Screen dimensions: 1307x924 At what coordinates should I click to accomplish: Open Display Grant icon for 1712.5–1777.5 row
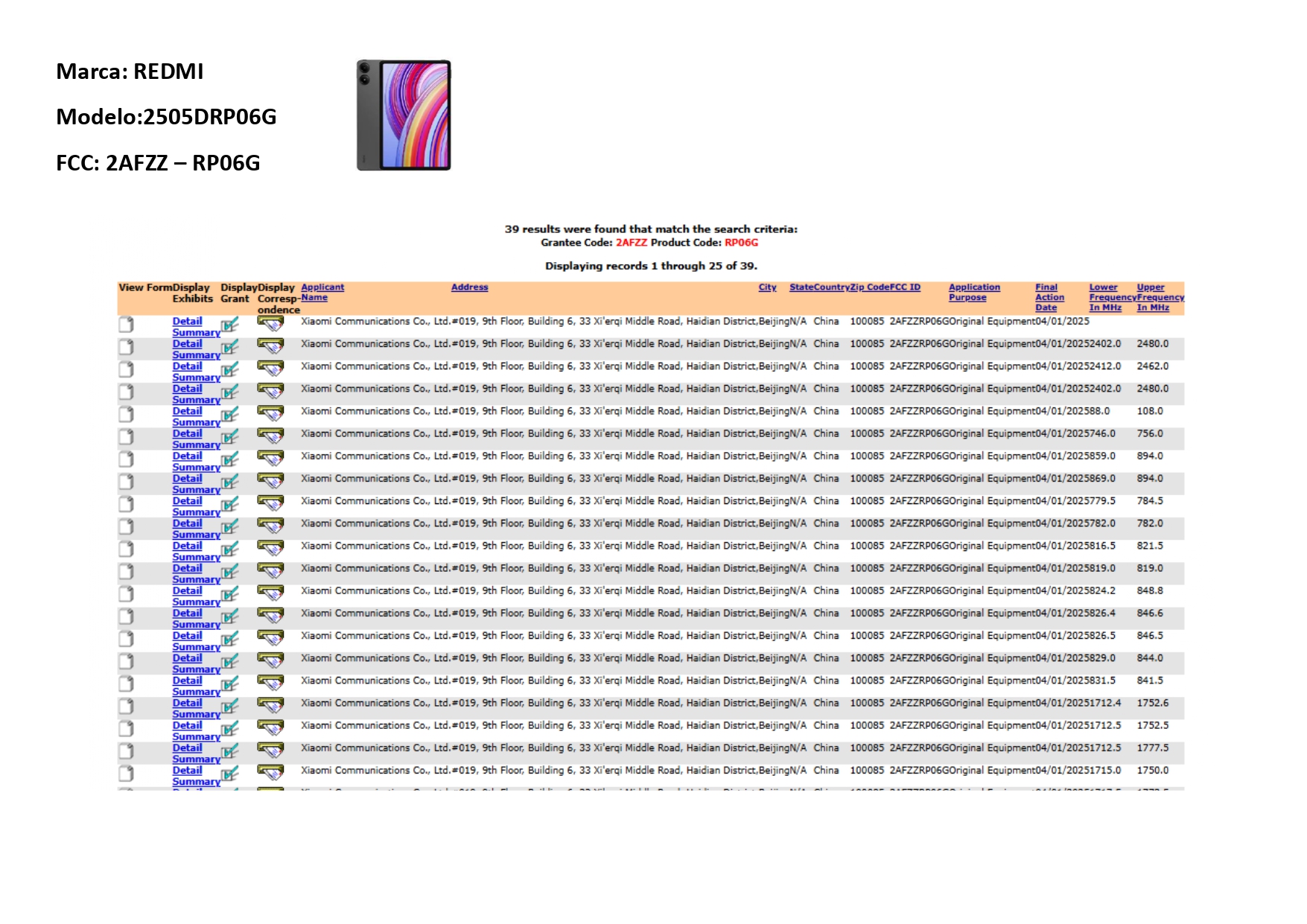click(230, 751)
